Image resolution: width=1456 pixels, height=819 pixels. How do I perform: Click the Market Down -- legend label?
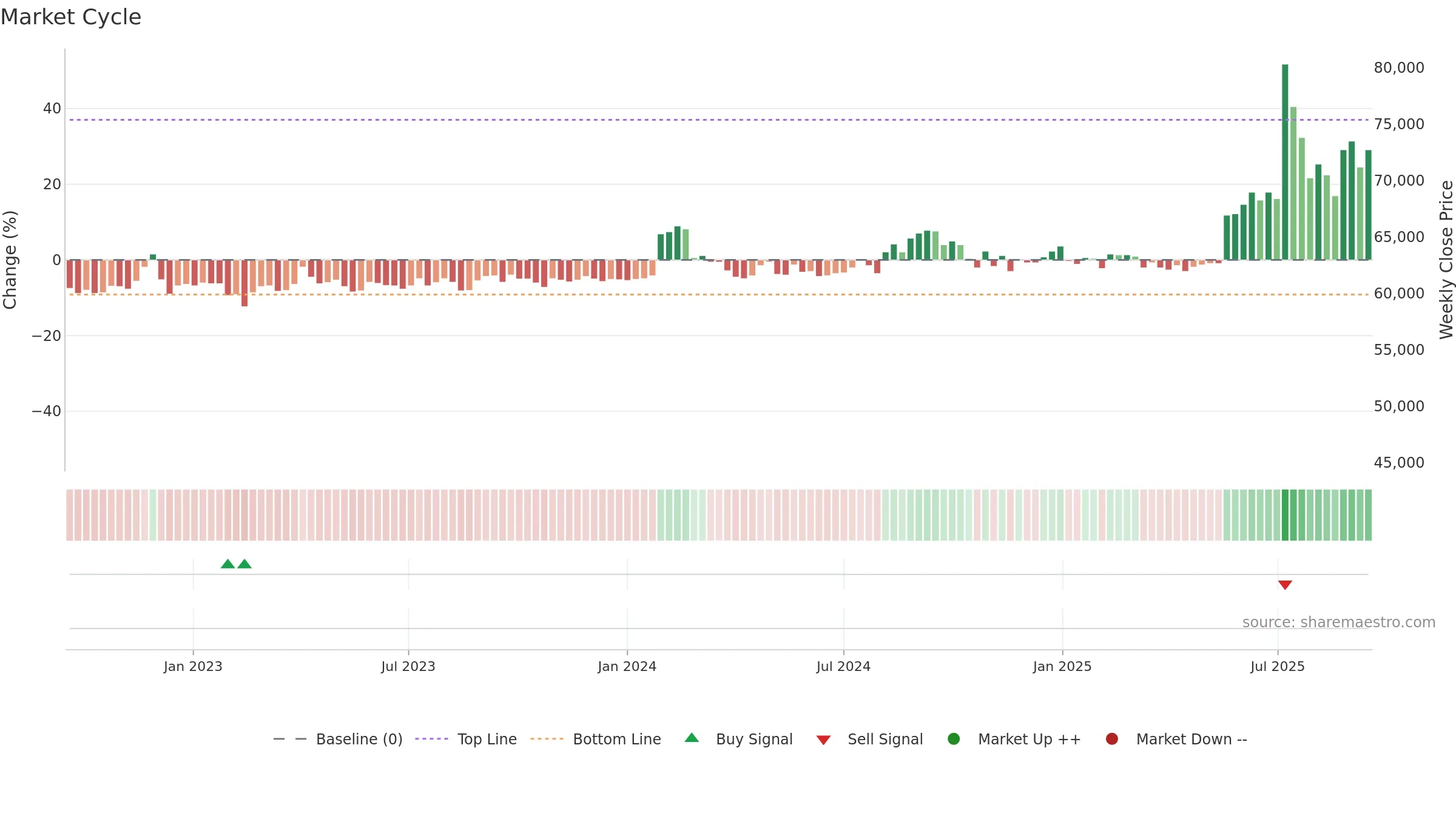pyautogui.click(x=1191, y=739)
